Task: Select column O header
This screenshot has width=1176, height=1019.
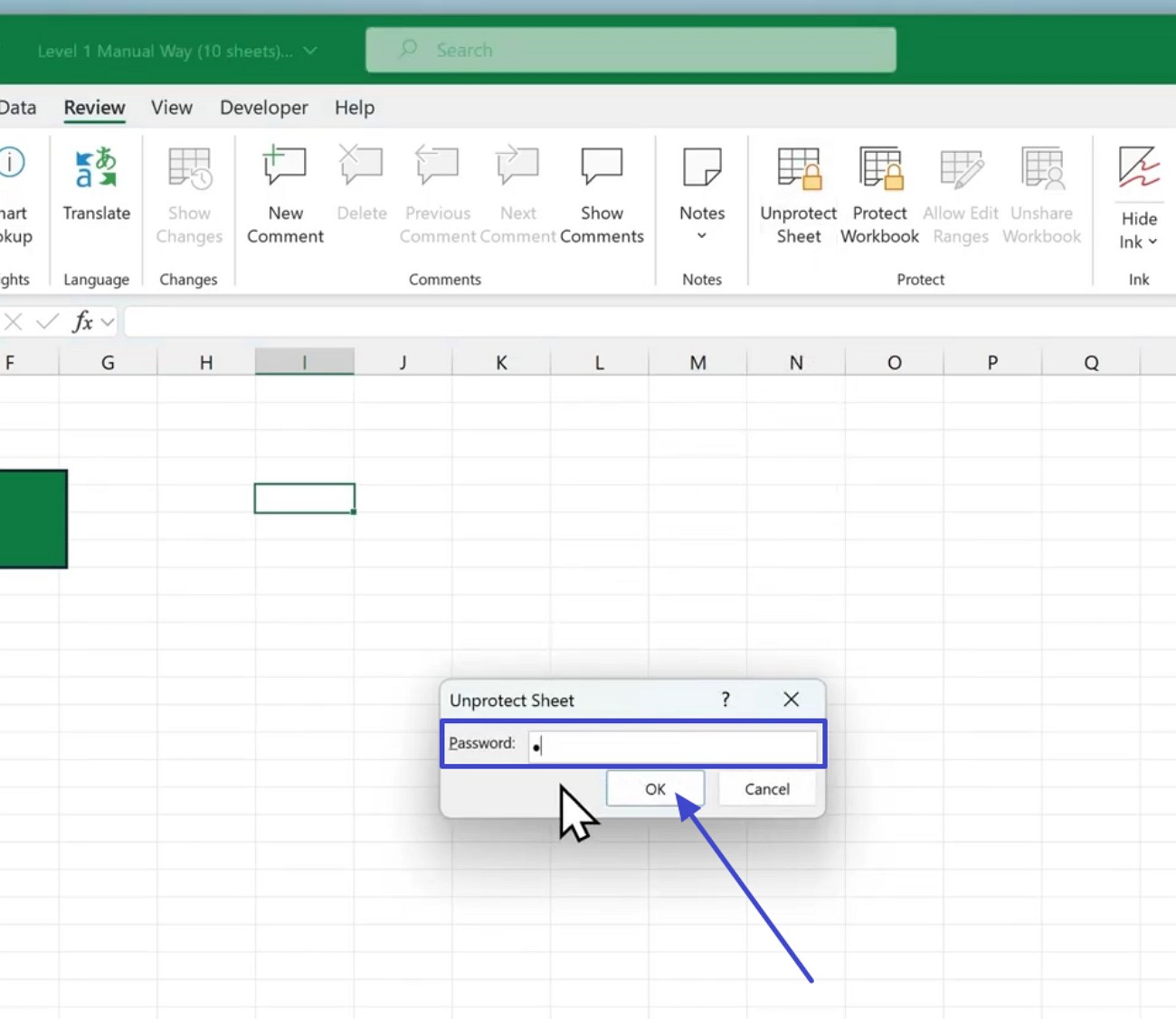Action: [895, 363]
